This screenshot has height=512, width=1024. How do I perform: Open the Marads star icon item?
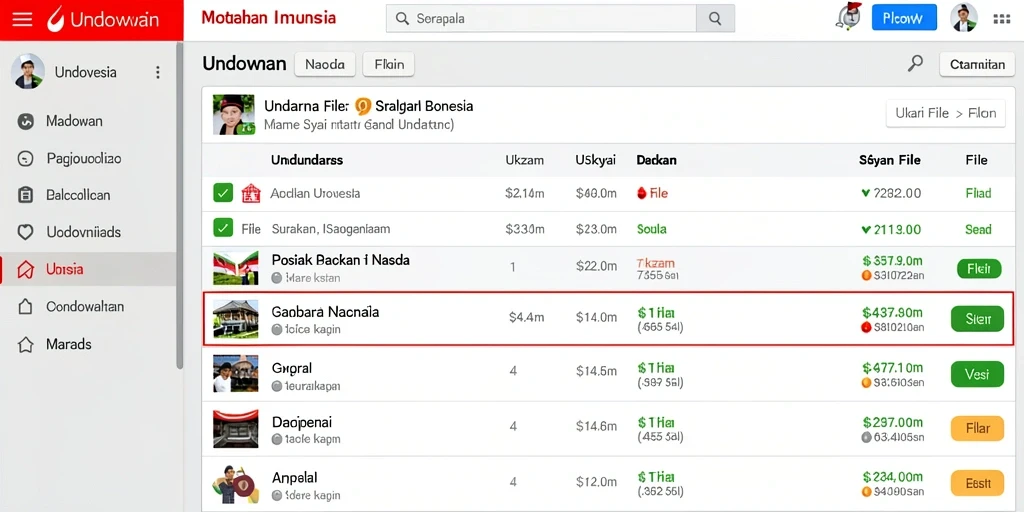[25, 344]
